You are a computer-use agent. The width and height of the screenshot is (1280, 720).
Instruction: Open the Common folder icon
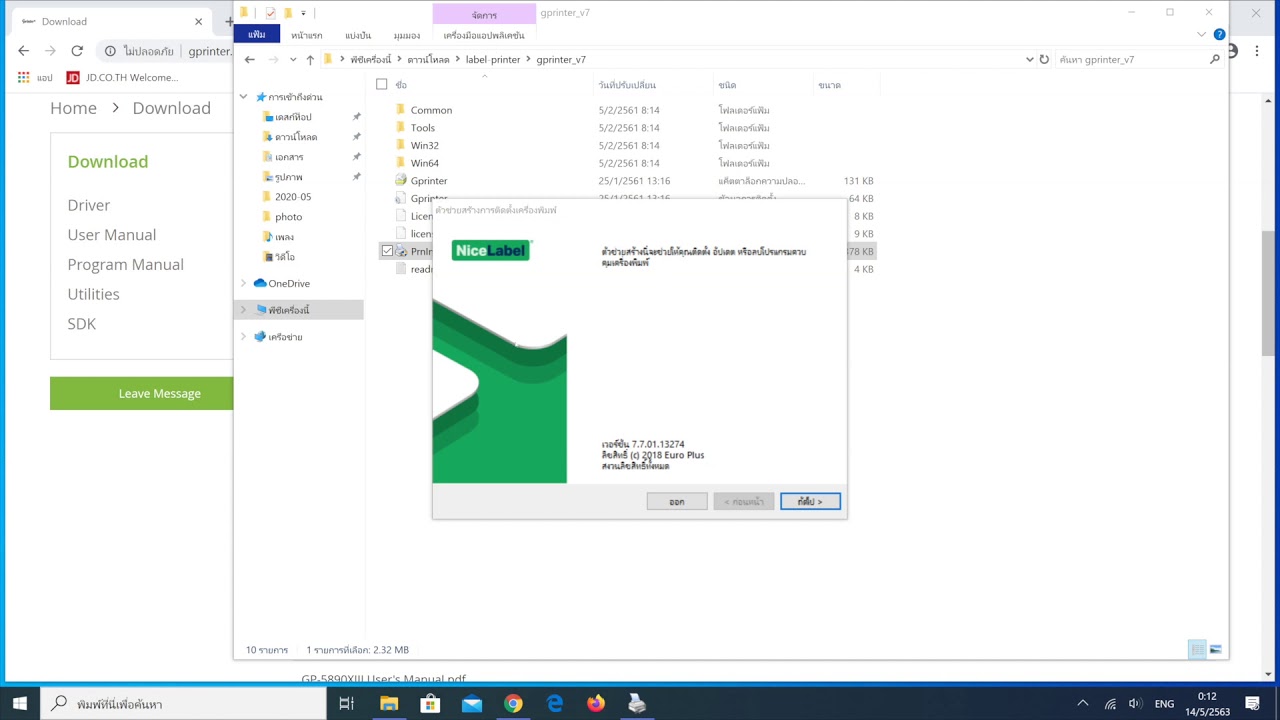click(400, 110)
